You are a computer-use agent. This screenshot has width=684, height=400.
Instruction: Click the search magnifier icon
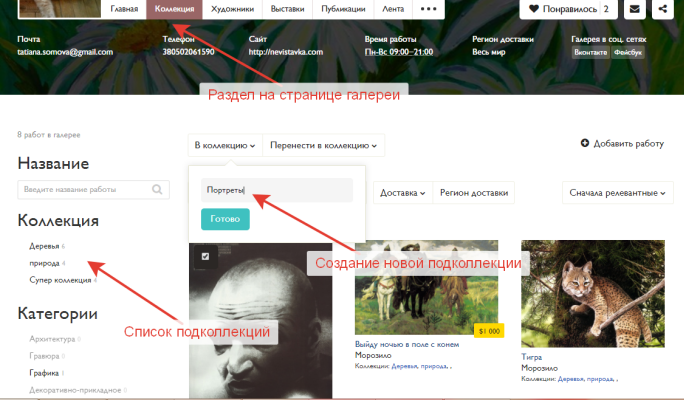[158, 189]
